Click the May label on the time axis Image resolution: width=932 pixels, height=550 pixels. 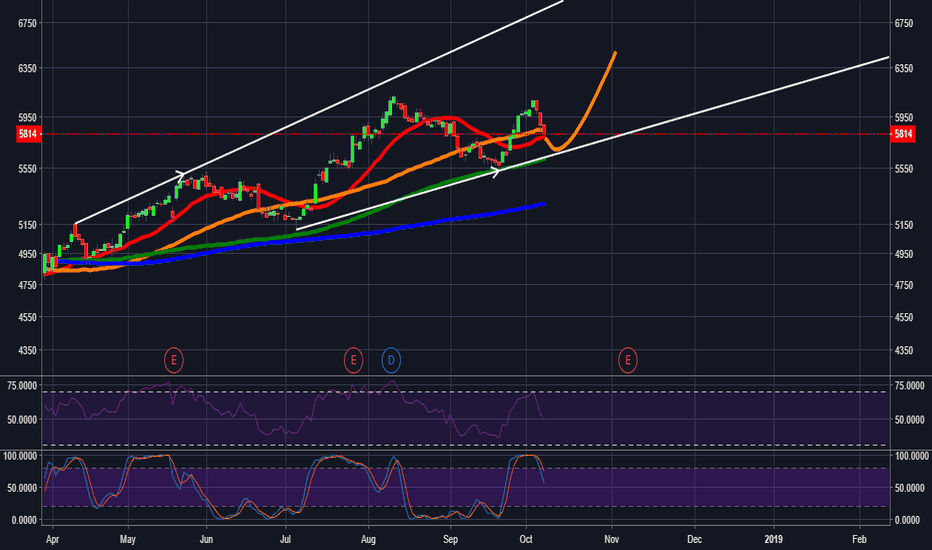[x=128, y=539]
